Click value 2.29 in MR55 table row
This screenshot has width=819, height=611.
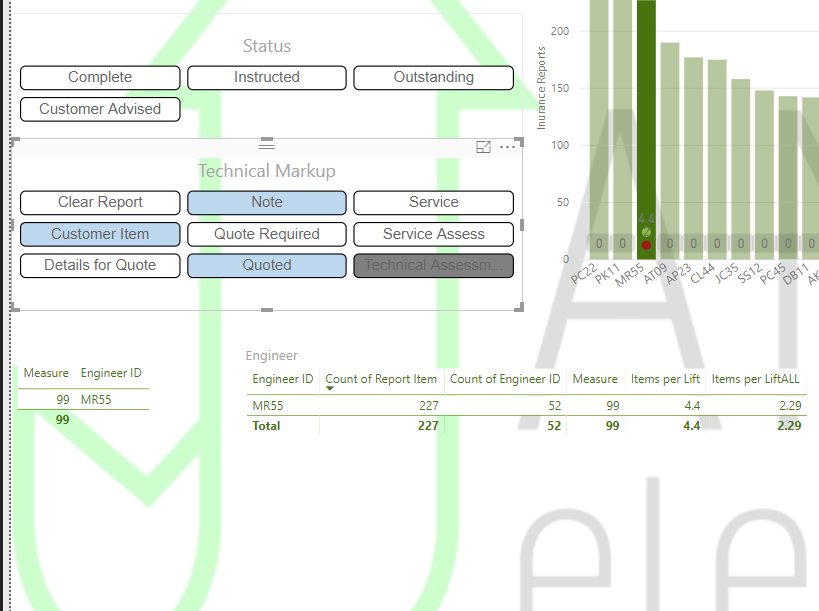click(789, 406)
